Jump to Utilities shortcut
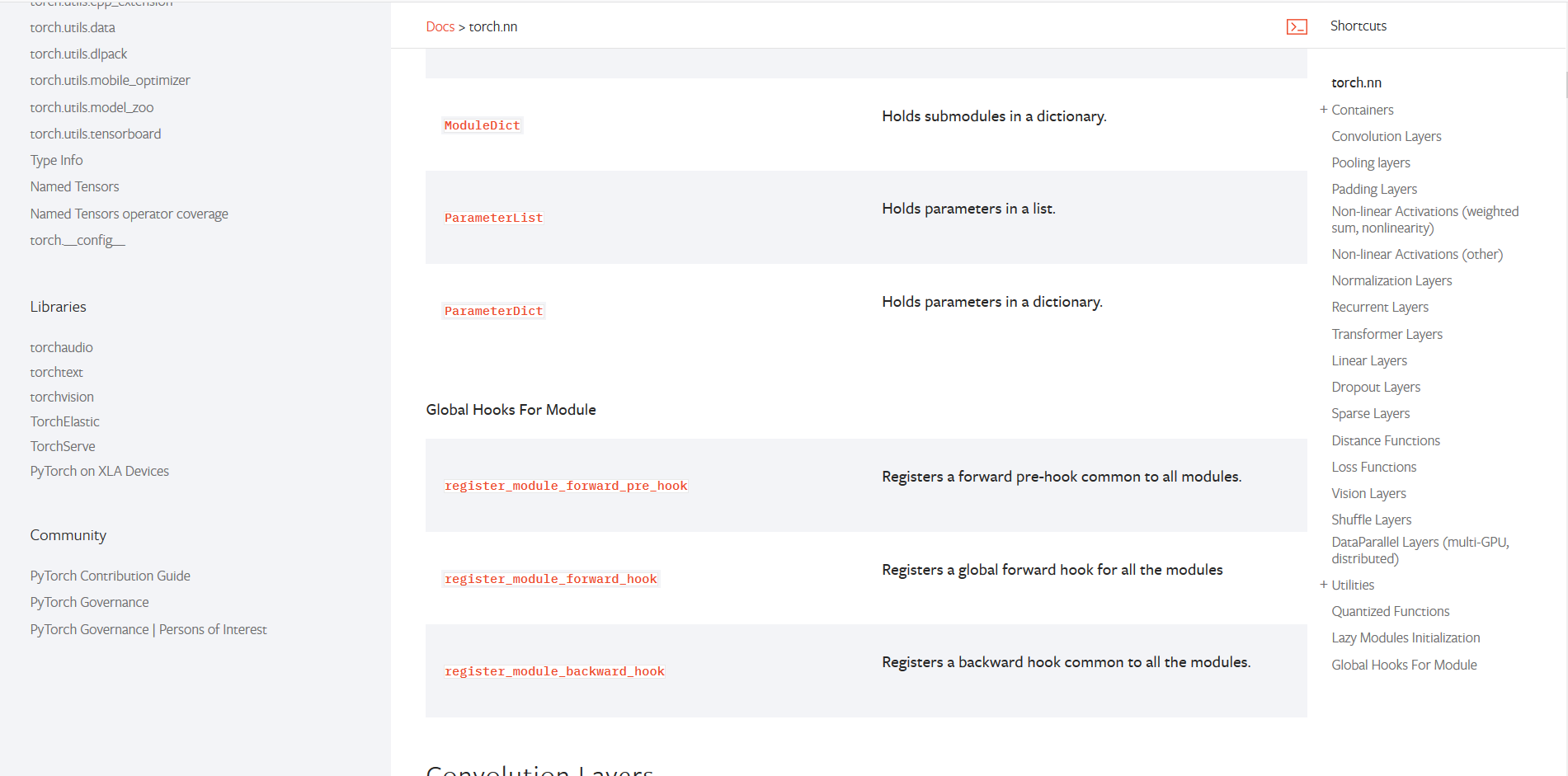This screenshot has height=776, width=1568. coord(1352,585)
